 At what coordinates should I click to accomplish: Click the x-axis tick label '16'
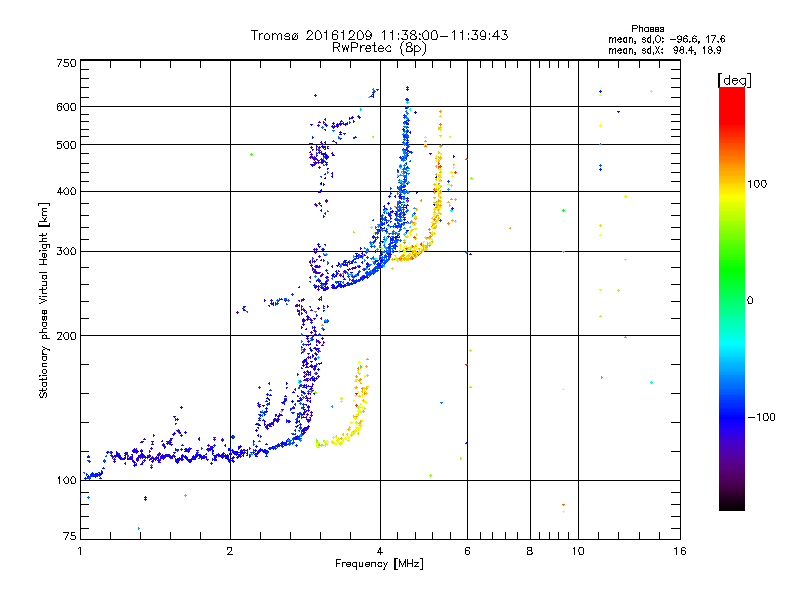click(x=680, y=551)
